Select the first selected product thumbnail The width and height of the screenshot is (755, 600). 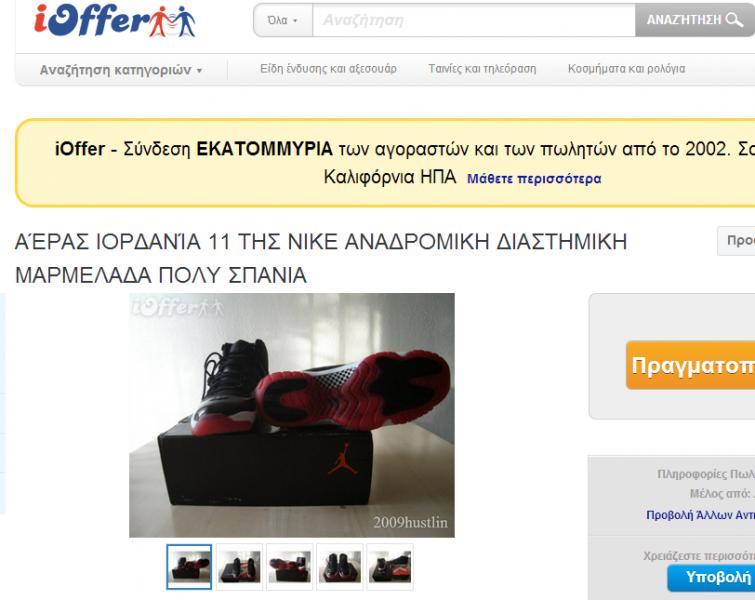tap(189, 567)
